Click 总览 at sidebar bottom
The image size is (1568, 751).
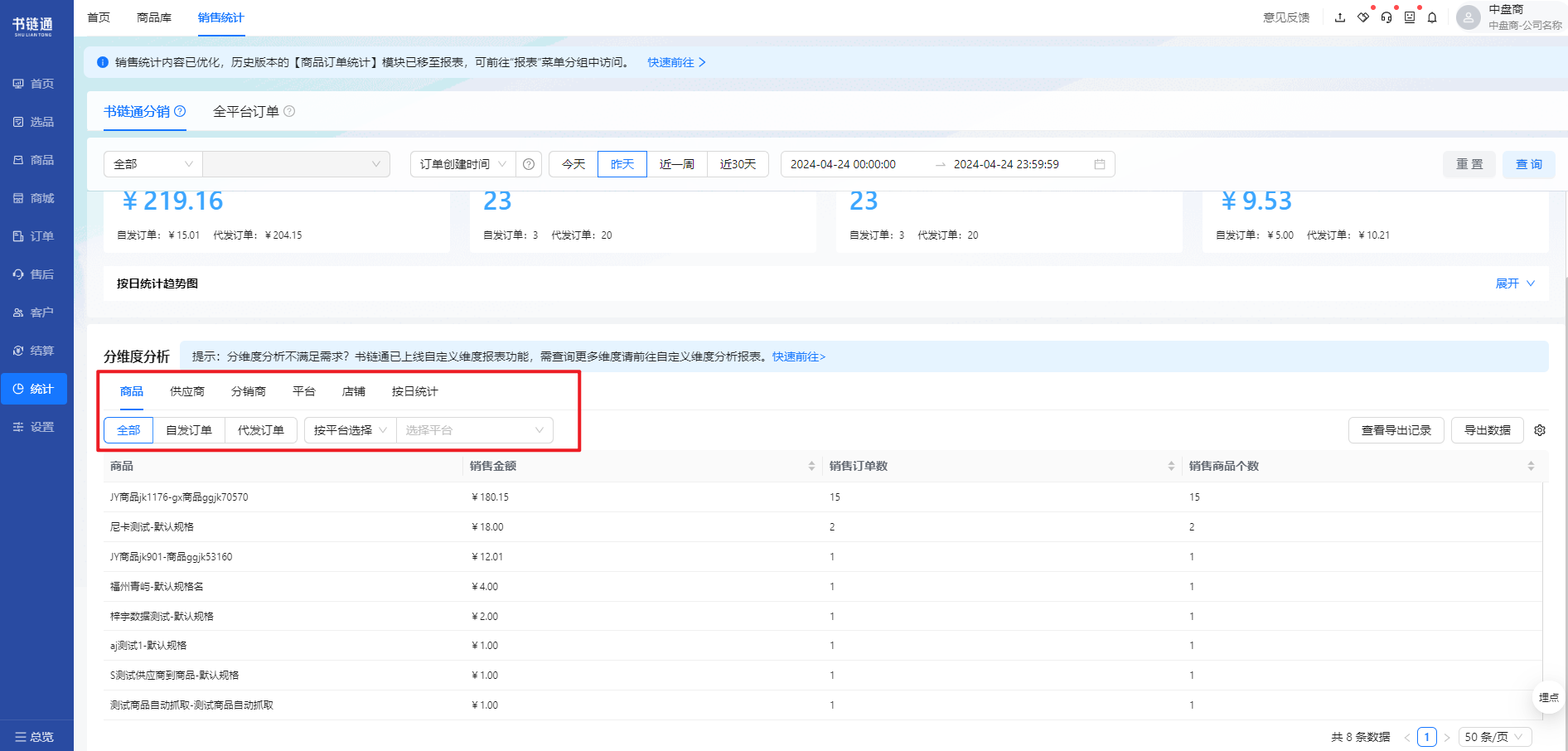click(34, 736)
